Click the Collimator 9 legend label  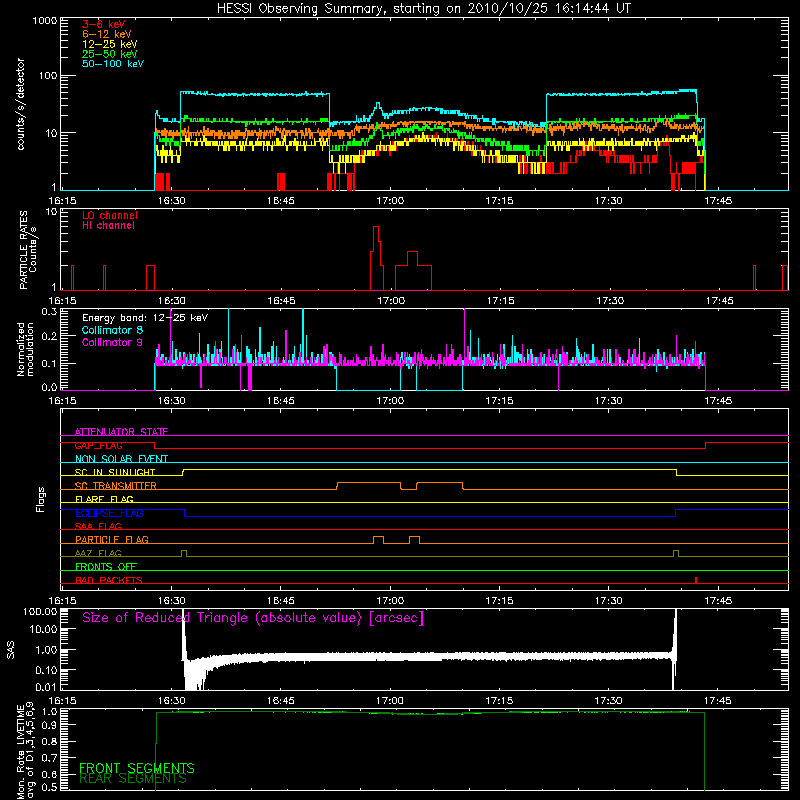pos(112,342)
